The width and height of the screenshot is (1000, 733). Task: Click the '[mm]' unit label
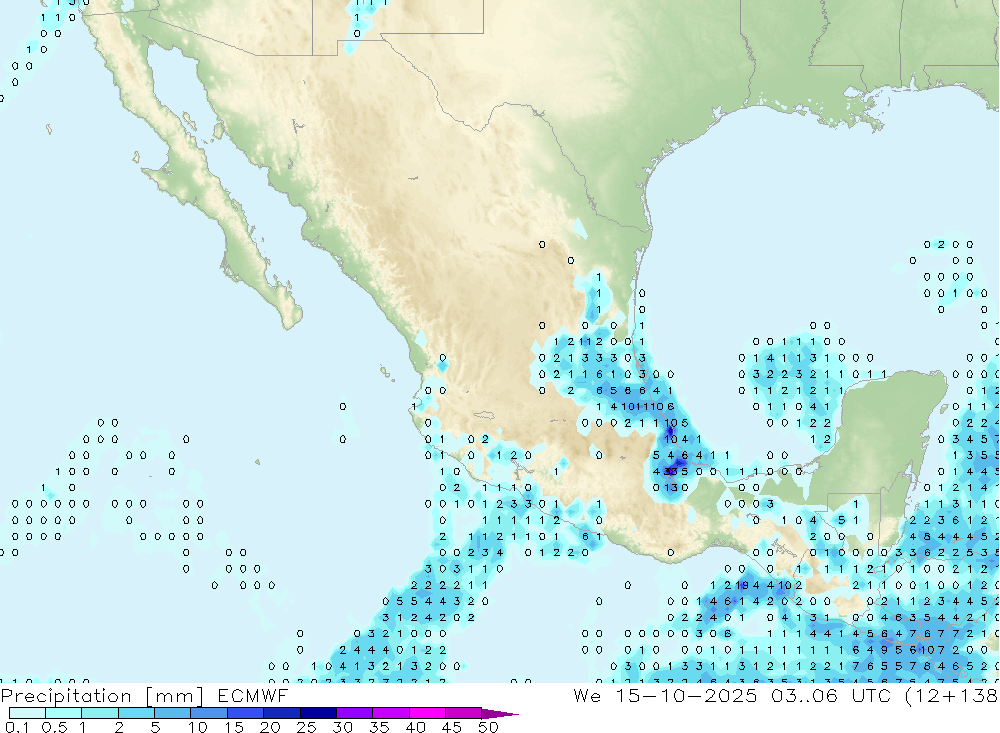(175, 696)
